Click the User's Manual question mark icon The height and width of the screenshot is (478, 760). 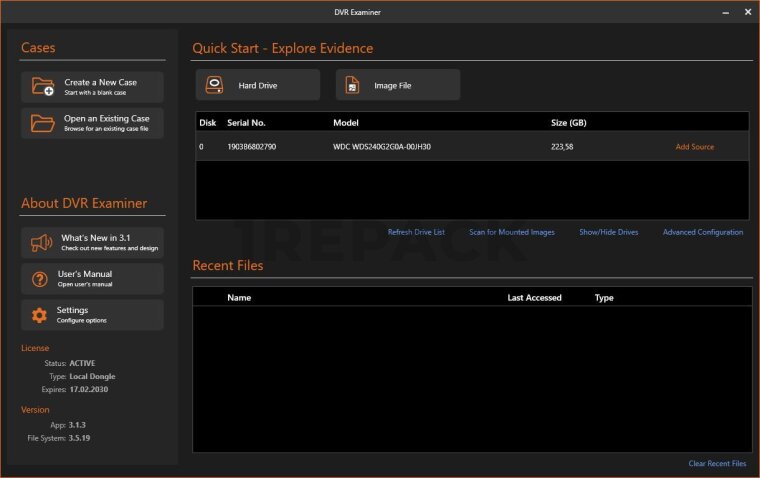[x=40, y=279]
